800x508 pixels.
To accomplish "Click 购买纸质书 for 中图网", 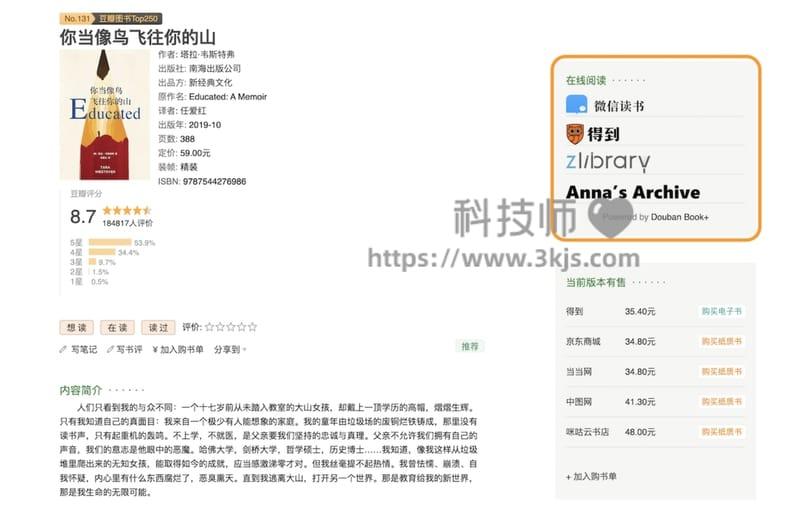I will tap(721, 401).
